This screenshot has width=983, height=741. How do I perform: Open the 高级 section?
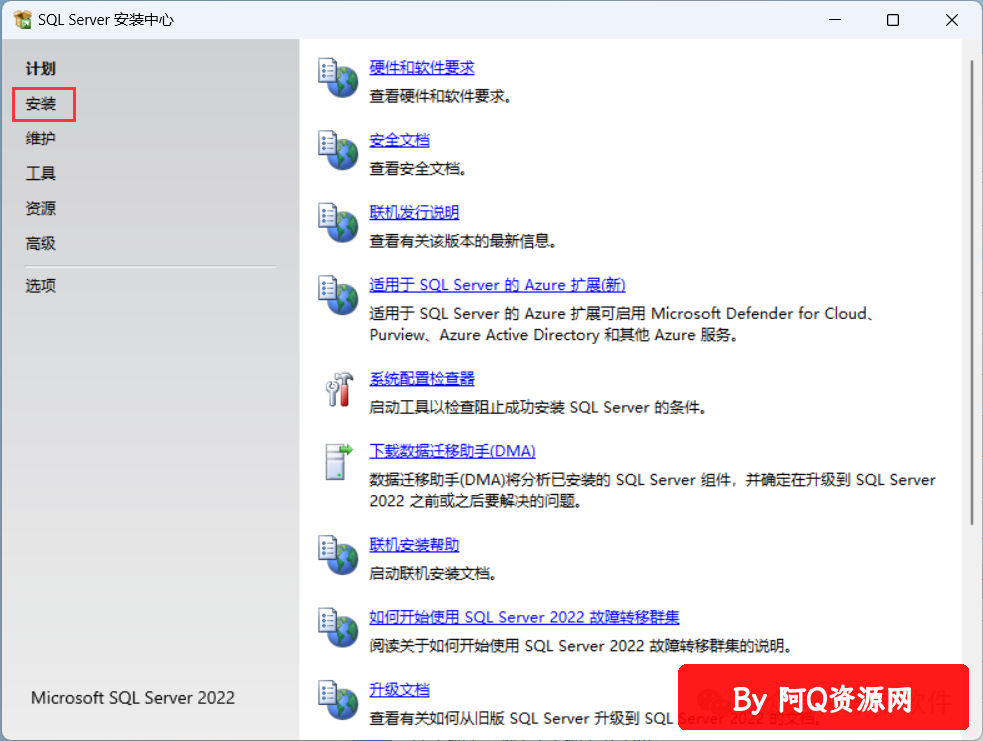41,243
